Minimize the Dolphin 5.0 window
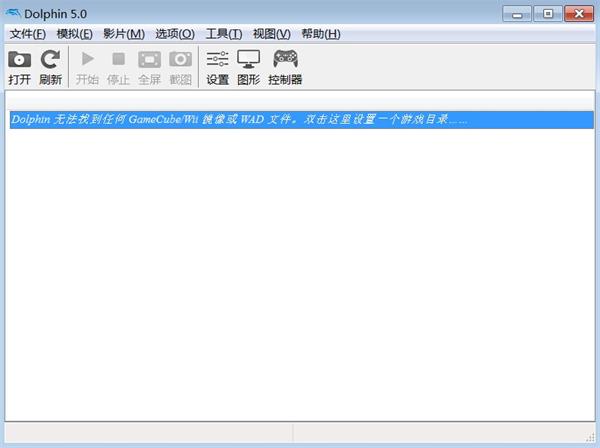This screenshot has width=600, height=448. pos(517,14)
